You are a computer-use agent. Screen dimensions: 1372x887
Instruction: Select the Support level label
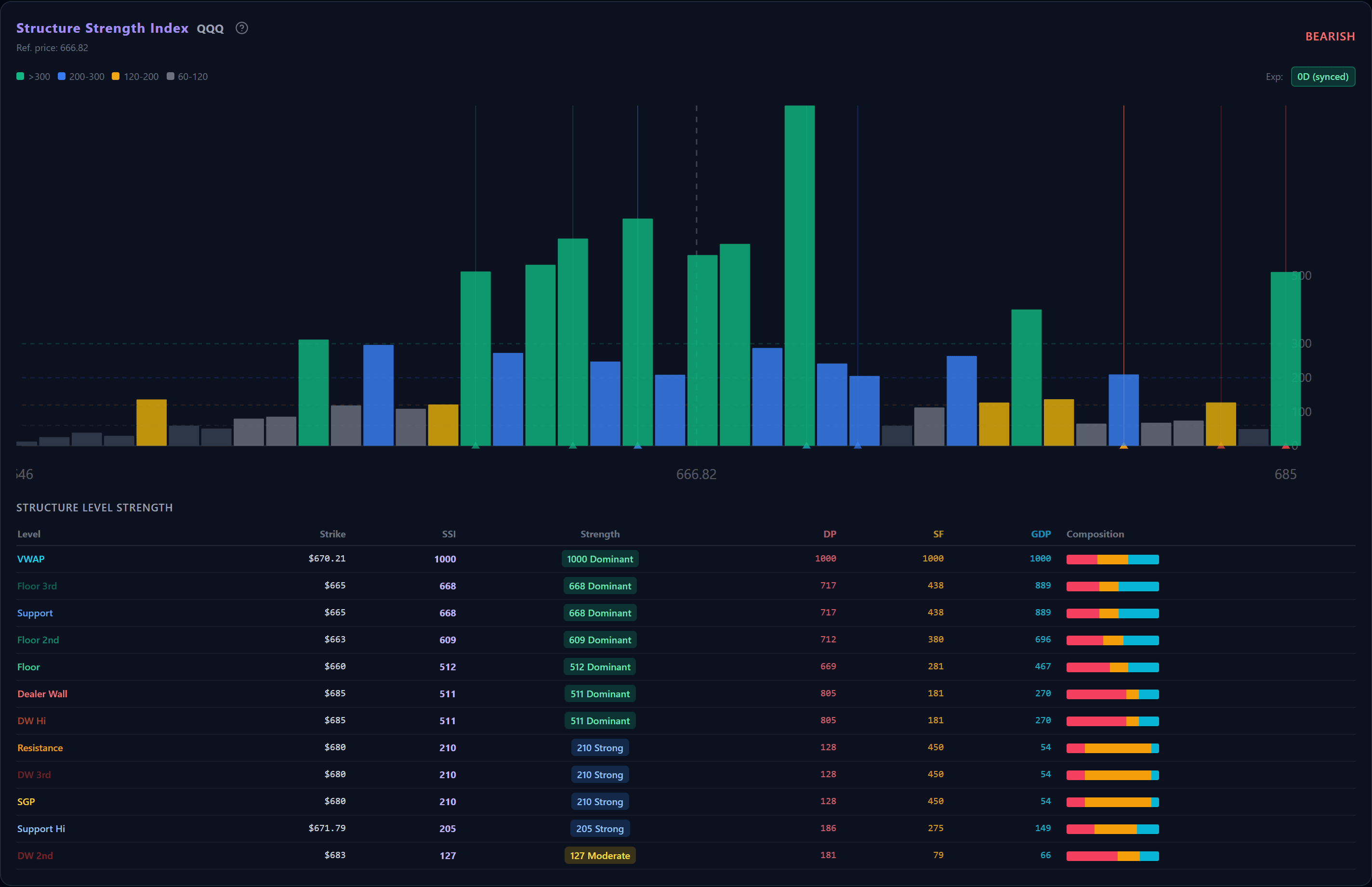click(35, 613)
